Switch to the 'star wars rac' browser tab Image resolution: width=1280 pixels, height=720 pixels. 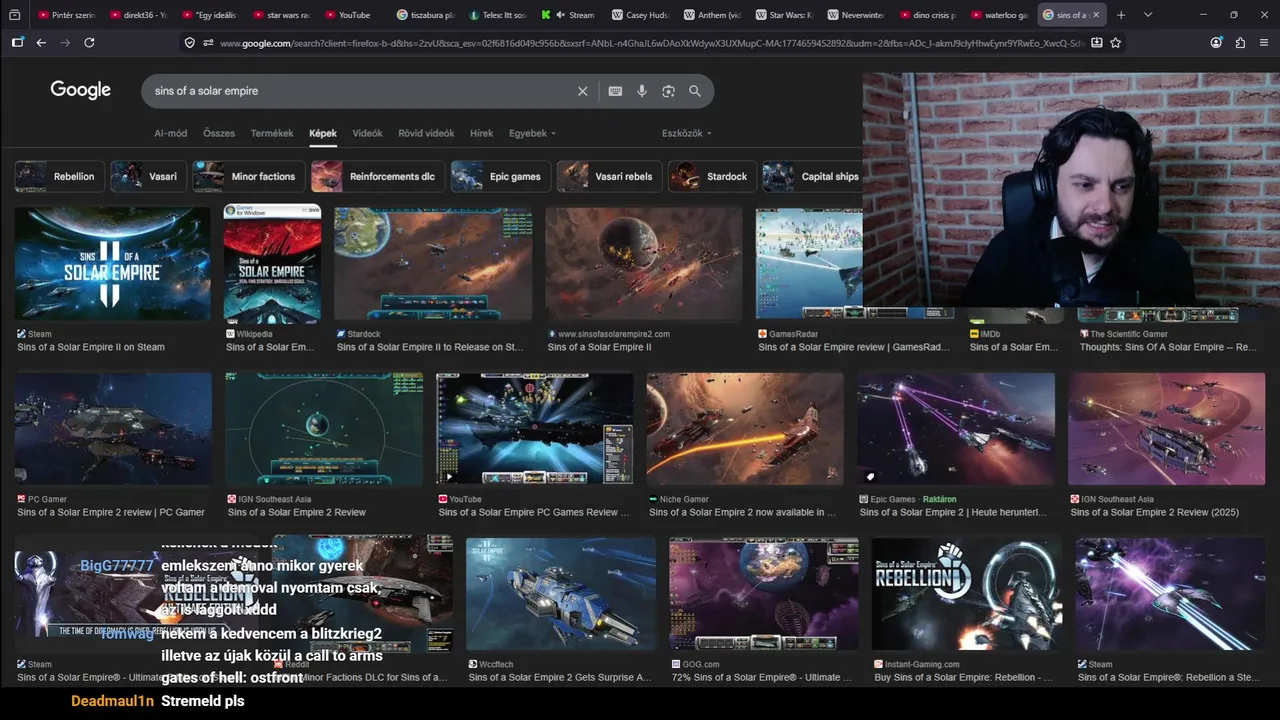coord(282,15)
